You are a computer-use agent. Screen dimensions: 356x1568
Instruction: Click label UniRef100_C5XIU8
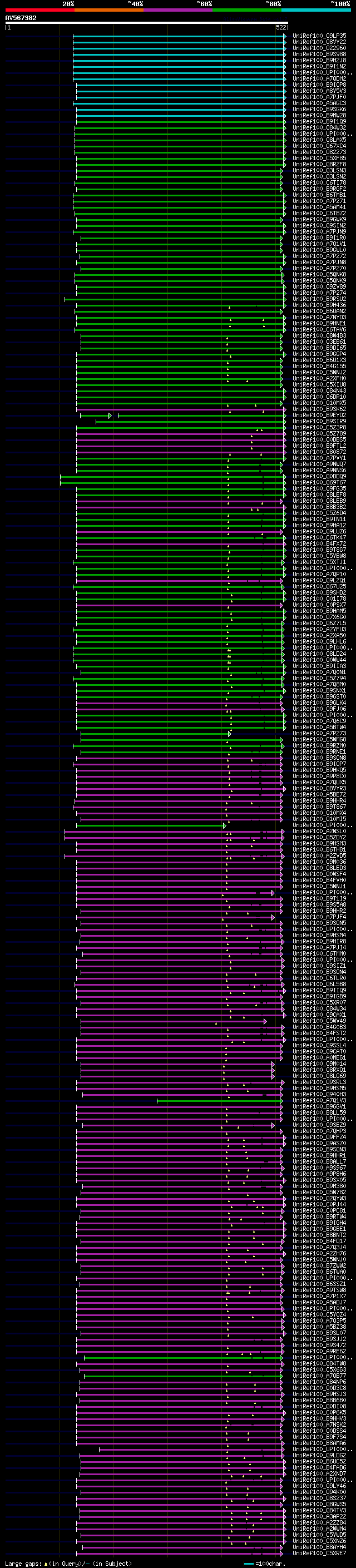pyautogui.click(x=319, y=385)
